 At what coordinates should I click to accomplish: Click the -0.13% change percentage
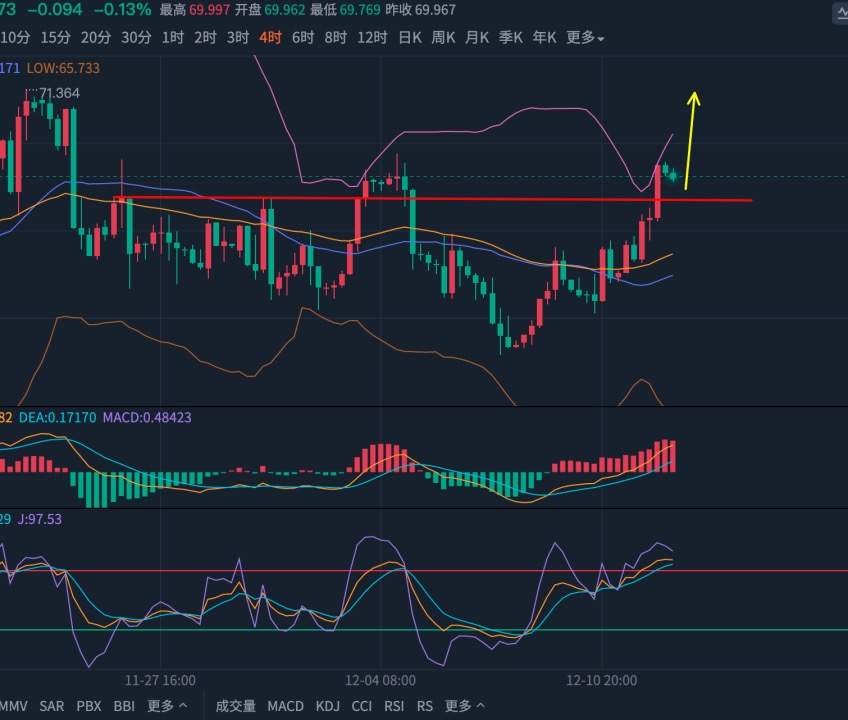(x=122, y=9)
